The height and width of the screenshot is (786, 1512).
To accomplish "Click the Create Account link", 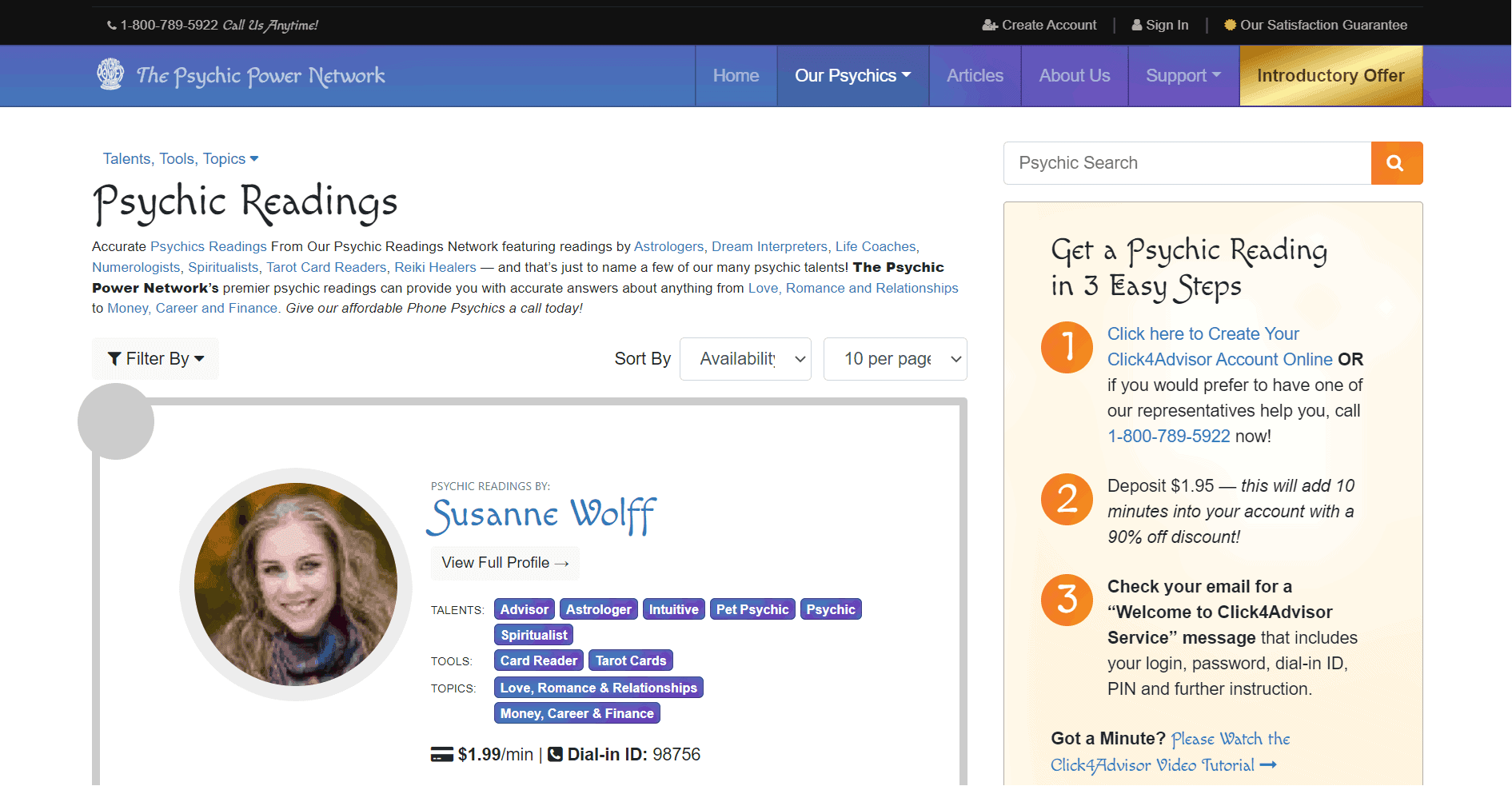I will pos(1039,25).
